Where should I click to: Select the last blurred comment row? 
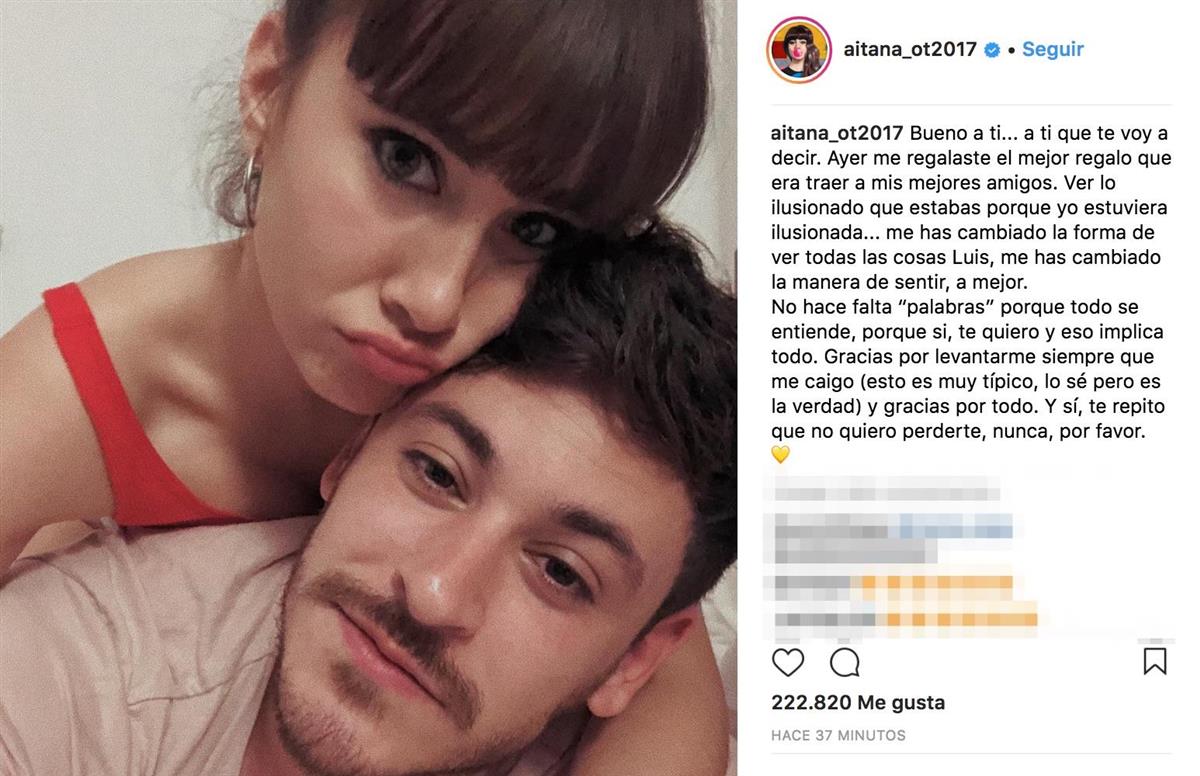click(905, 617)
